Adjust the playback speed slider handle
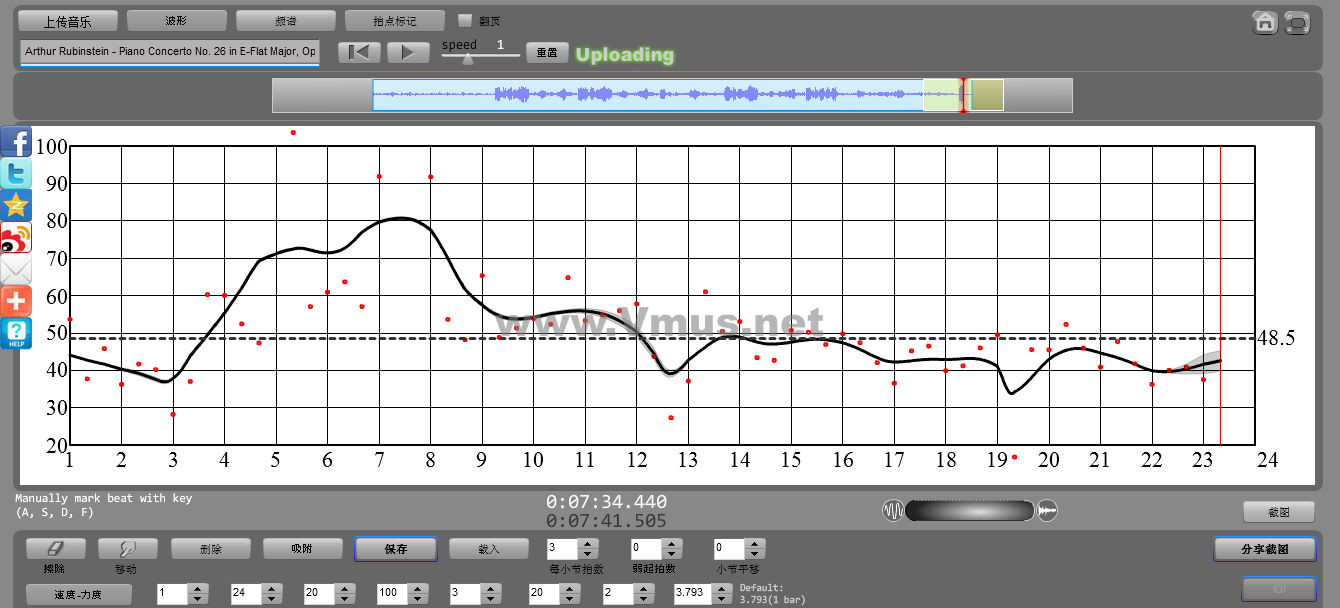This screenshot has width=1340, height=608. (x=467, y=59)
